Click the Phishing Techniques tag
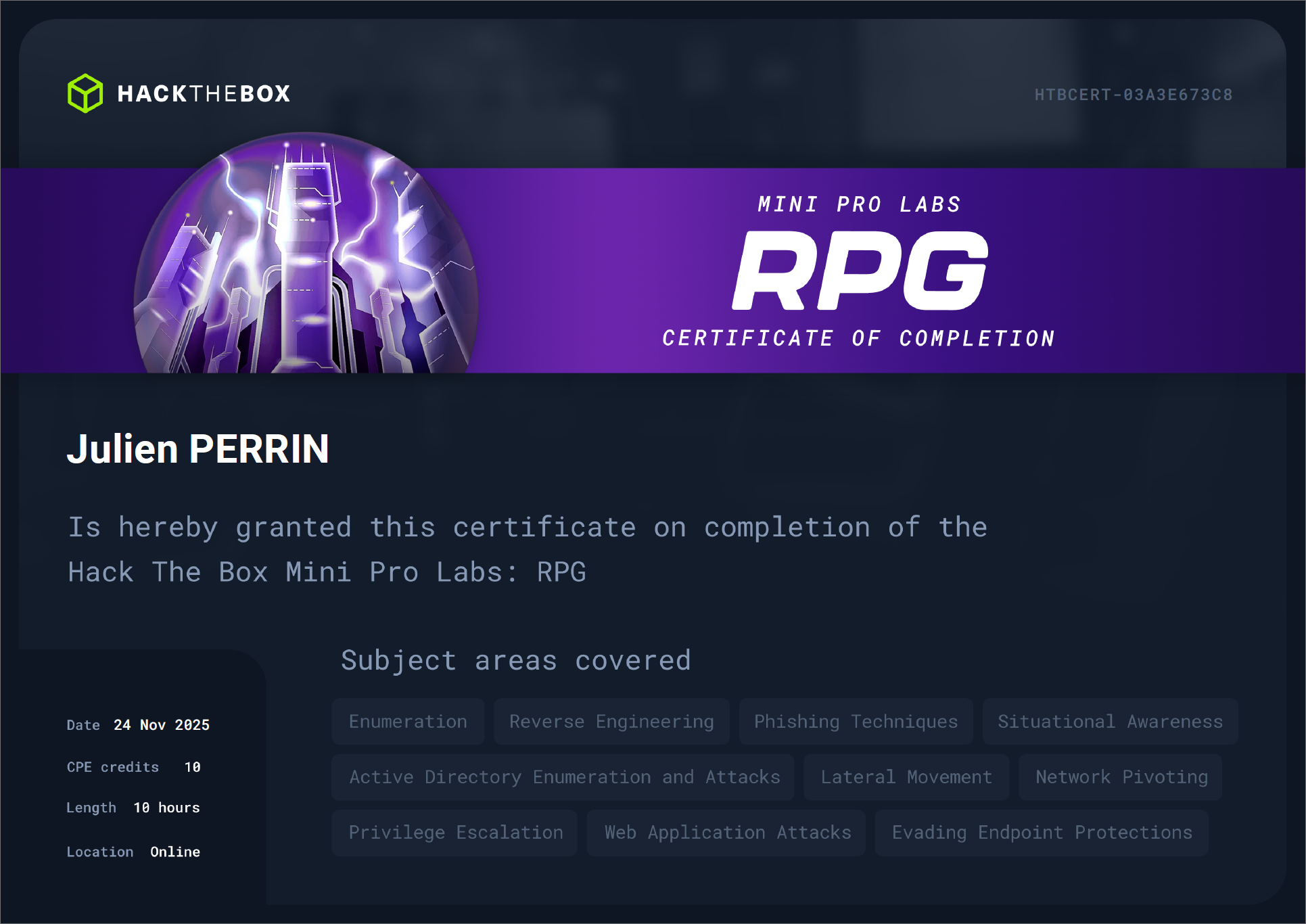 [856, 721]
